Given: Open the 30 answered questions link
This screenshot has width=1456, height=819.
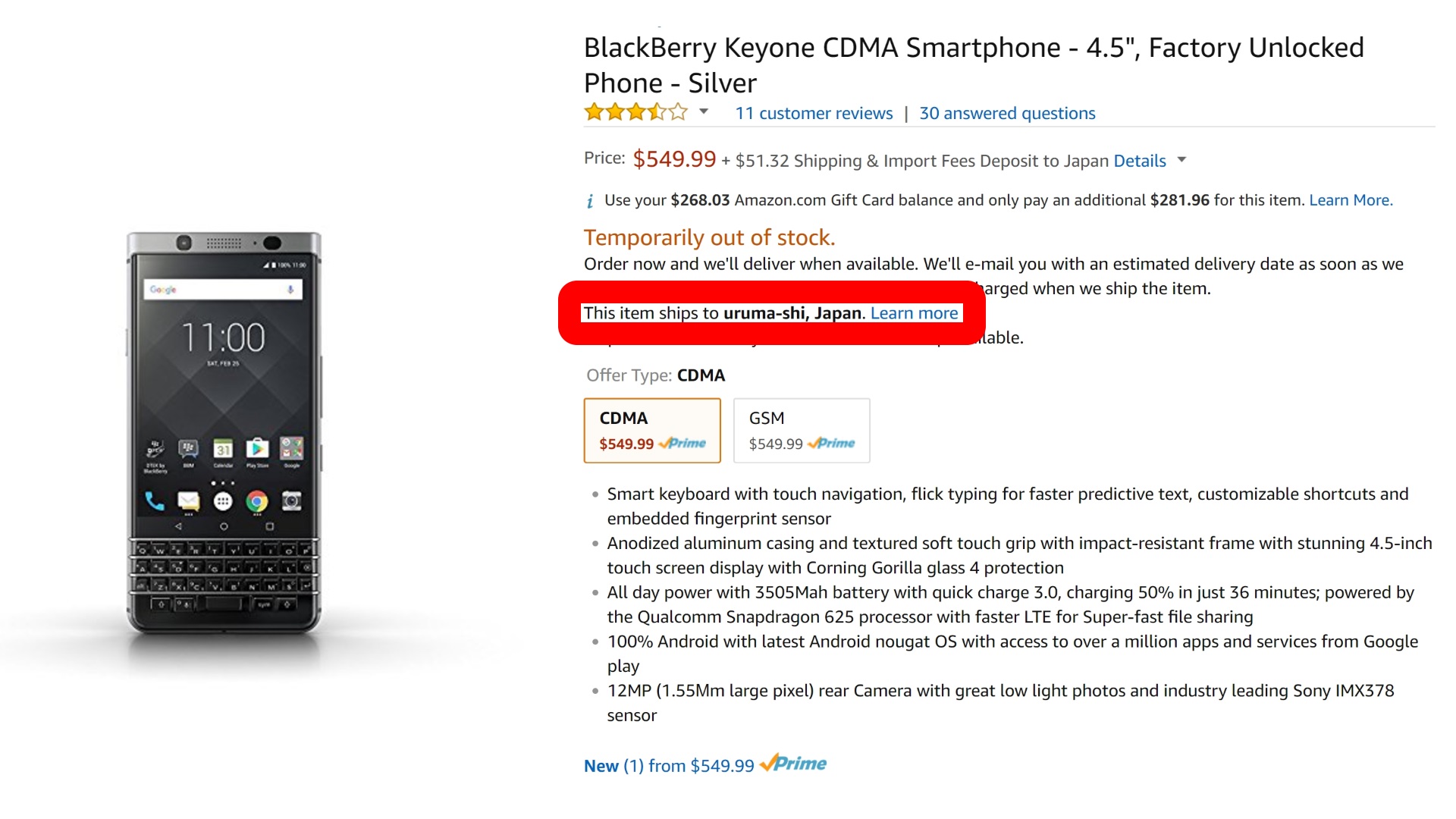Looking at the screenshot, I should pos(1007,114).
